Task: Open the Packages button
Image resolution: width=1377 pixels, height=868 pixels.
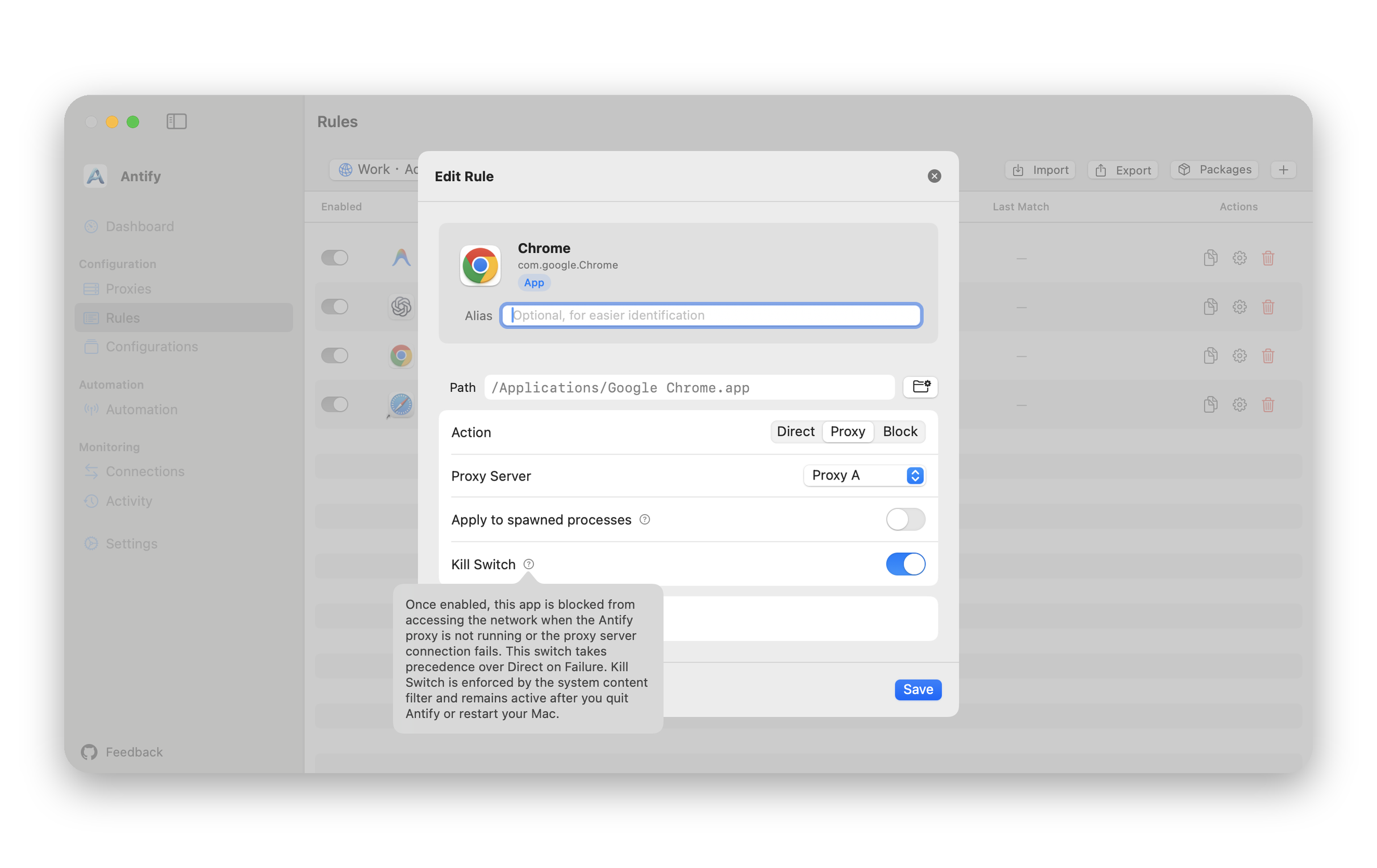Action: (1213, 169)
